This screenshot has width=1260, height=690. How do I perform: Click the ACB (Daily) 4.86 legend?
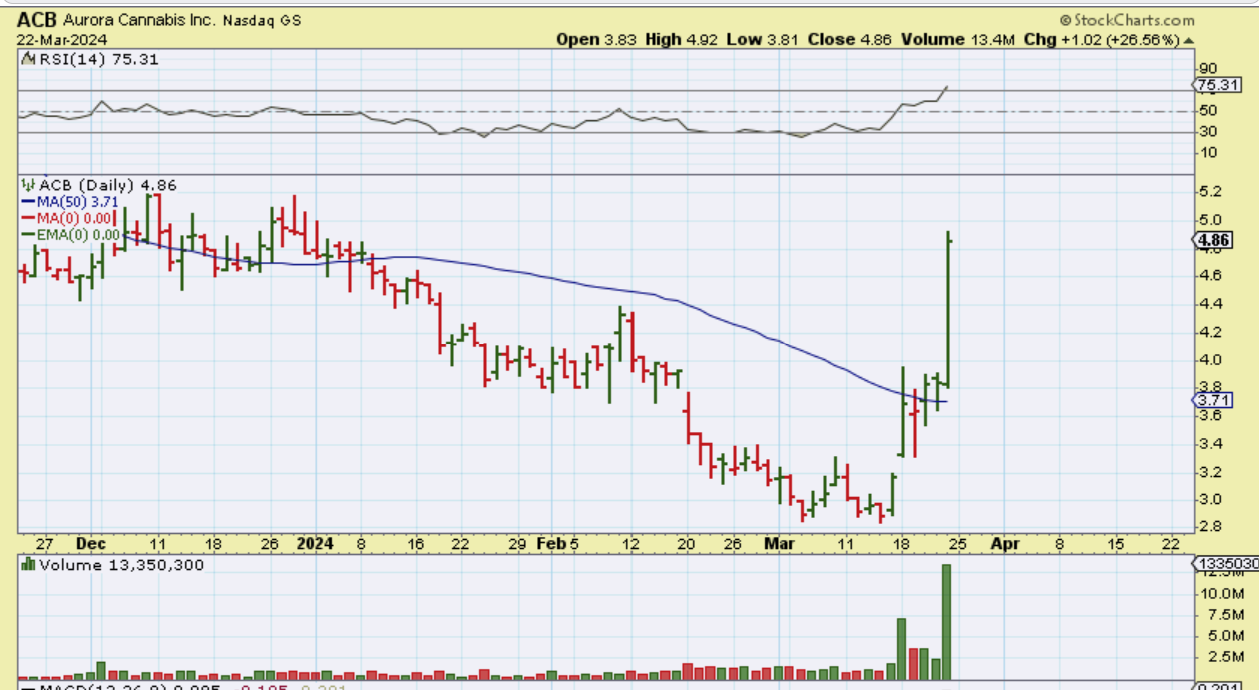[x=108, y=185]
